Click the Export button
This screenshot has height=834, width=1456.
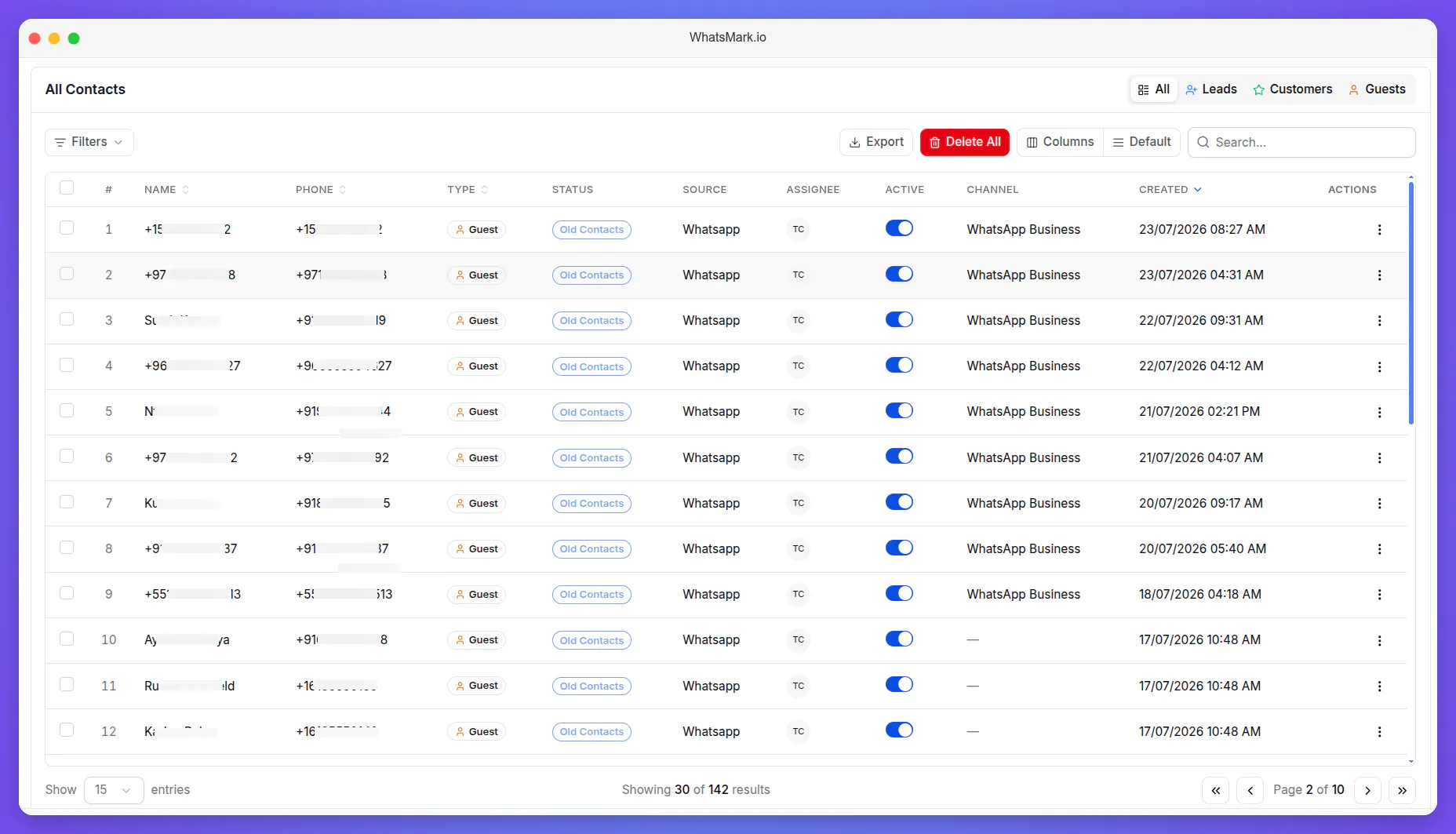[x=876, y=142]
